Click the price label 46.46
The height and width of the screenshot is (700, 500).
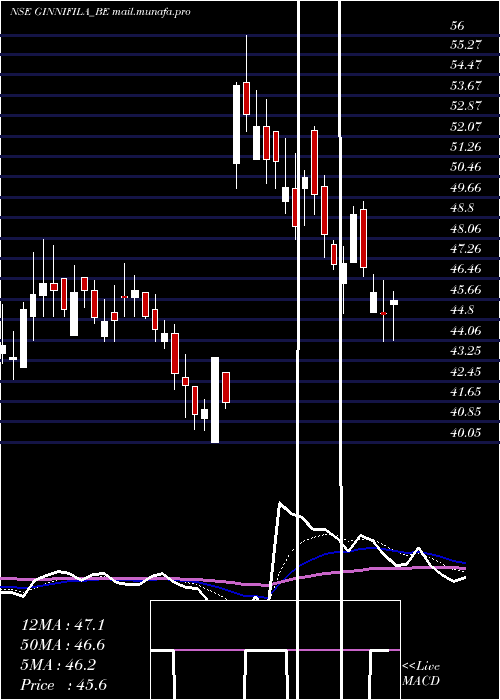tap(466, 269)
